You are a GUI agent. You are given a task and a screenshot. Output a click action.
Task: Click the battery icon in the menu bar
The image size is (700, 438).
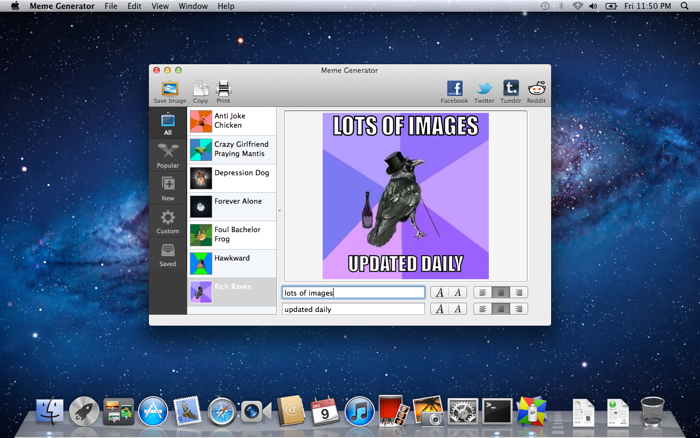point(611,6)
